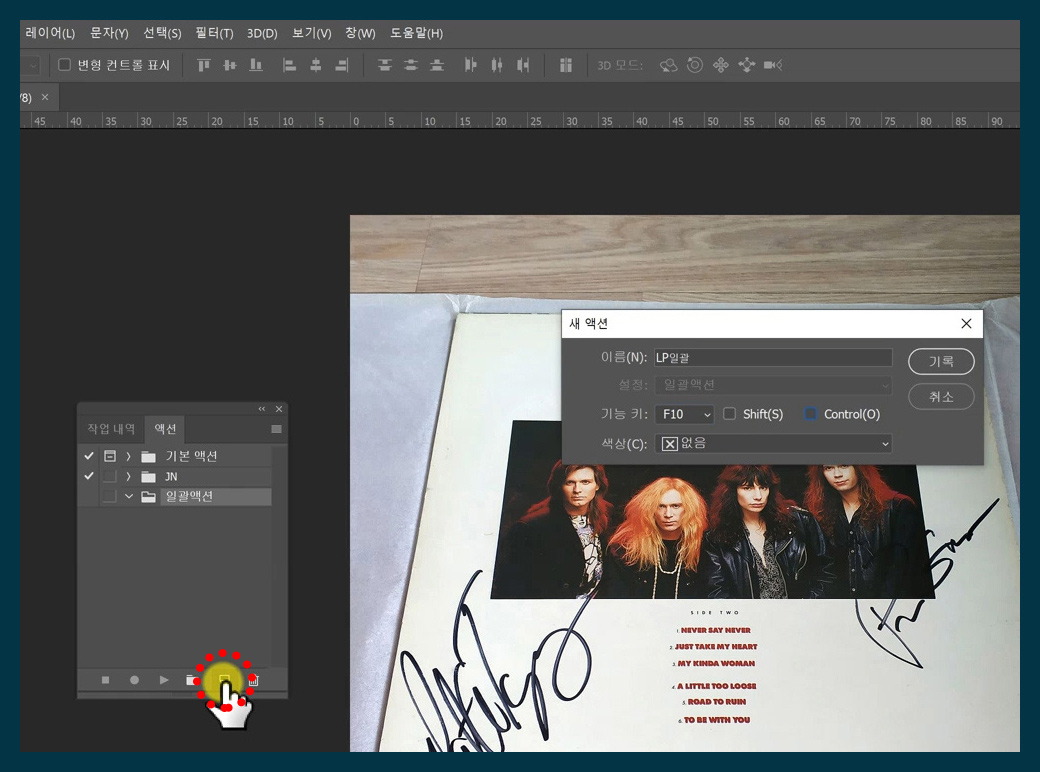Image resolution: width=1040 pixels, height=772 pixels.
Task: Open 필터(T) menu
Action: click(214, 33)
